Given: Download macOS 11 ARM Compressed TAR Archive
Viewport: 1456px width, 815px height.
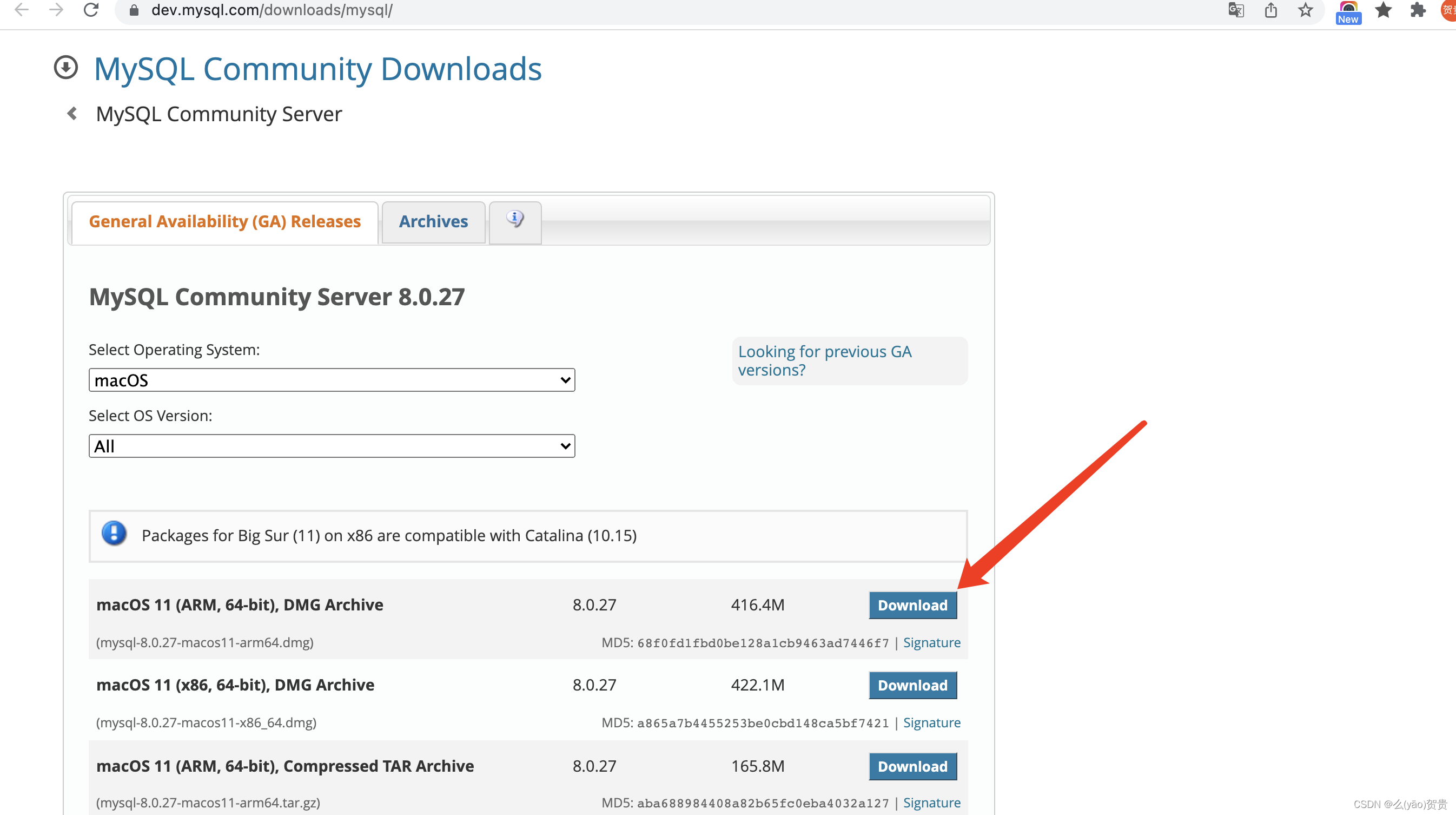Looking at the screenshot, I should pyautogui.click(x=912, y=767).
